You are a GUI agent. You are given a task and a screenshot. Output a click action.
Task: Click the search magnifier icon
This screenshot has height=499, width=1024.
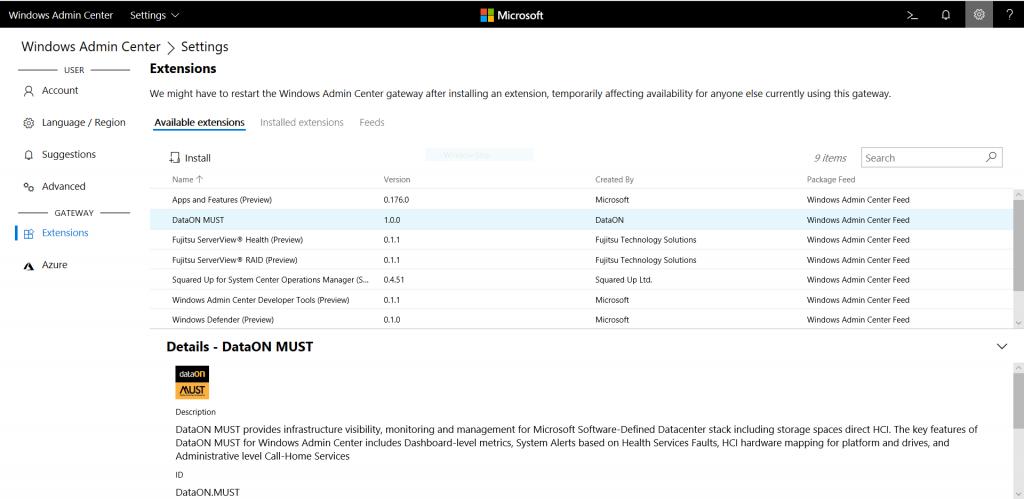tap(991, 157)
